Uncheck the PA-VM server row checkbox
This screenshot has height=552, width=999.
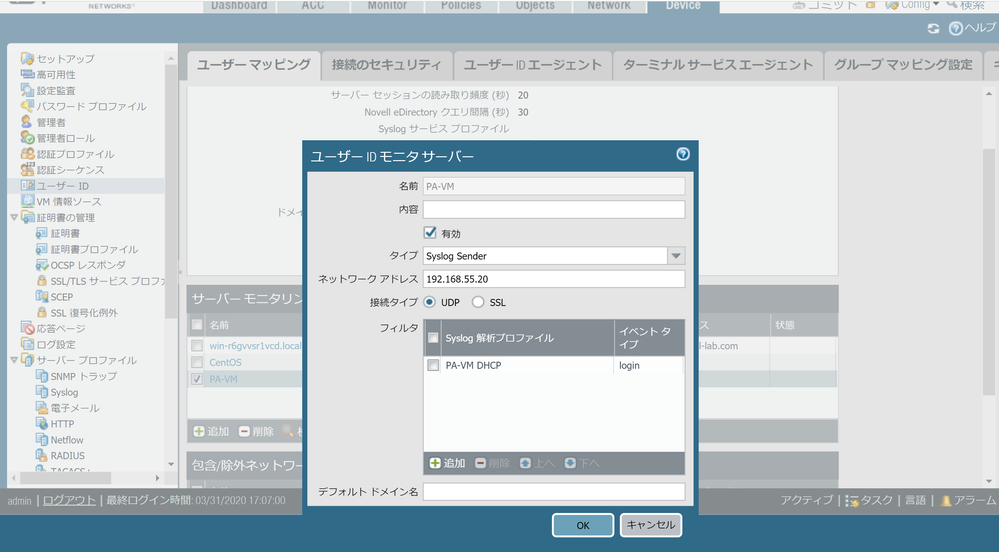(197, 379)
